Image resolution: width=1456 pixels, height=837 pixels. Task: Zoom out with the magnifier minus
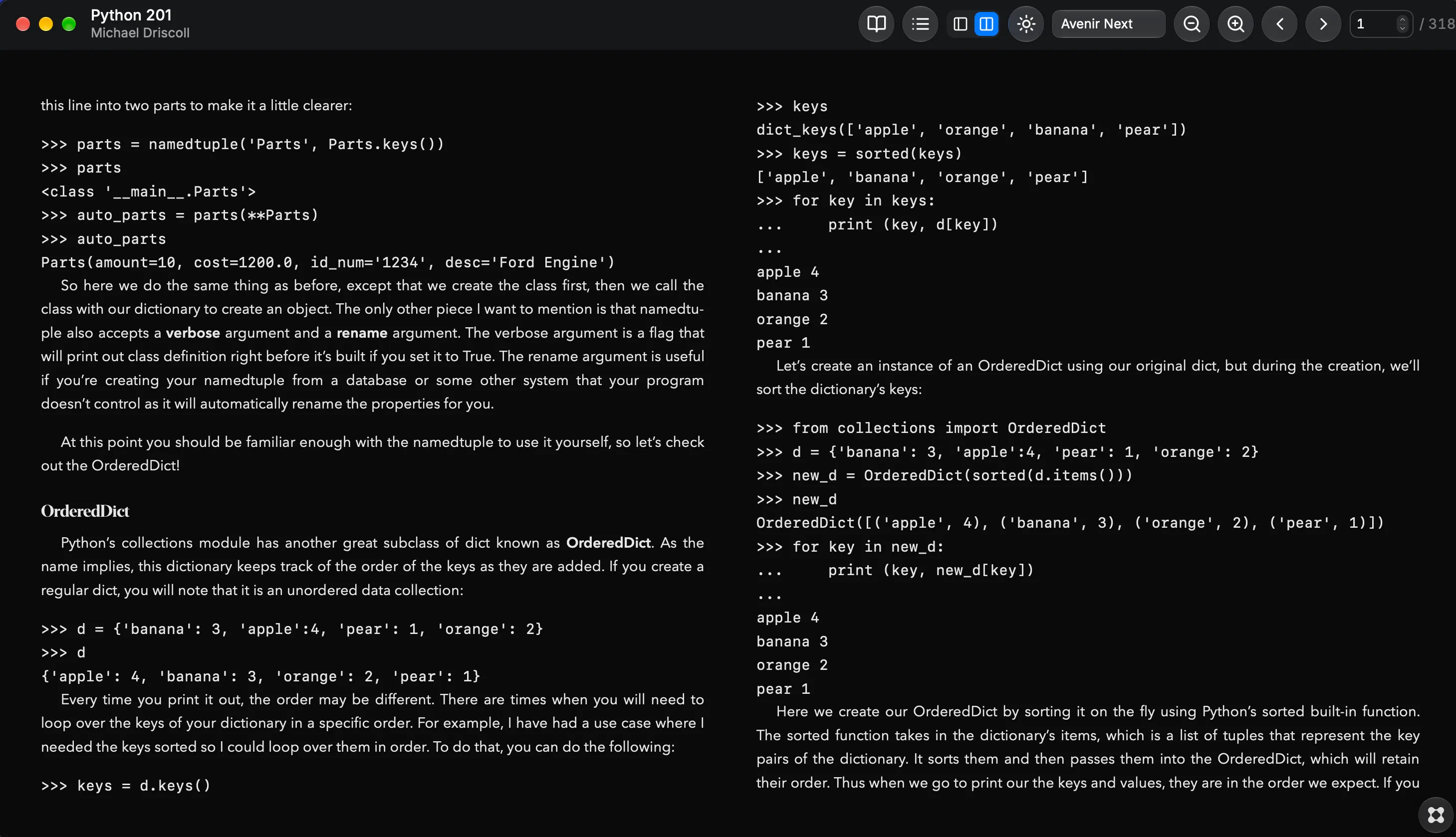(x=1192, y=24)
